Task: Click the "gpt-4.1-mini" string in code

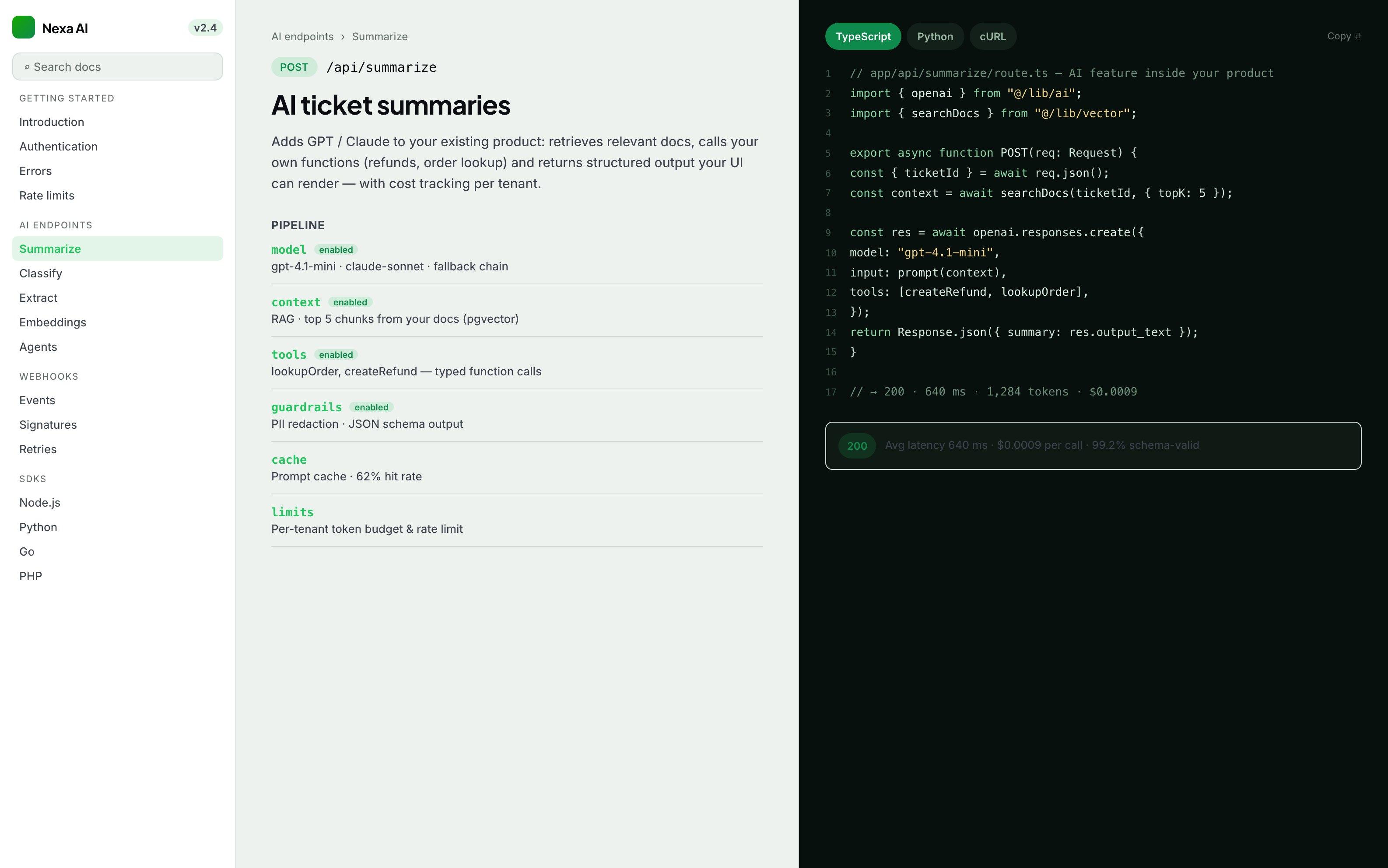Action: [x=945, y=252]
